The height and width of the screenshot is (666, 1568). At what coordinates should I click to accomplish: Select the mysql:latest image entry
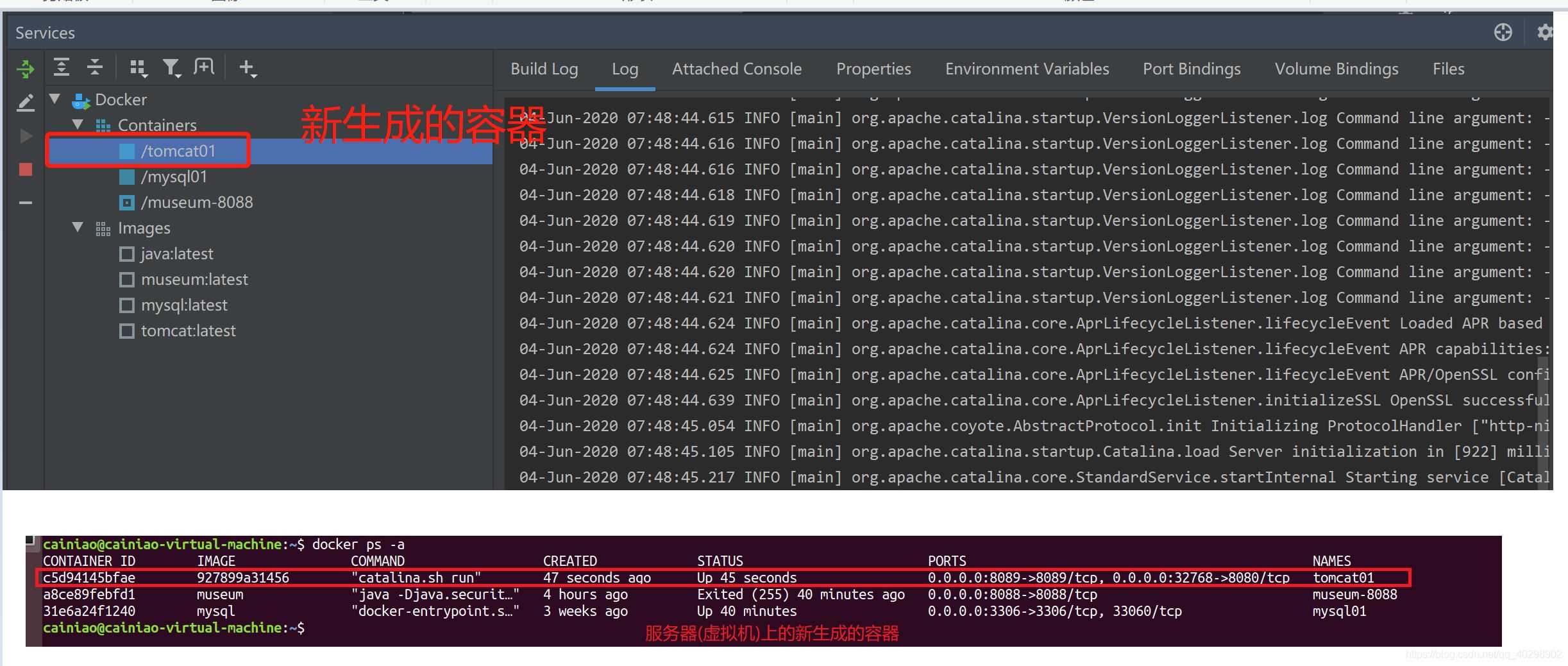[184, 305]
